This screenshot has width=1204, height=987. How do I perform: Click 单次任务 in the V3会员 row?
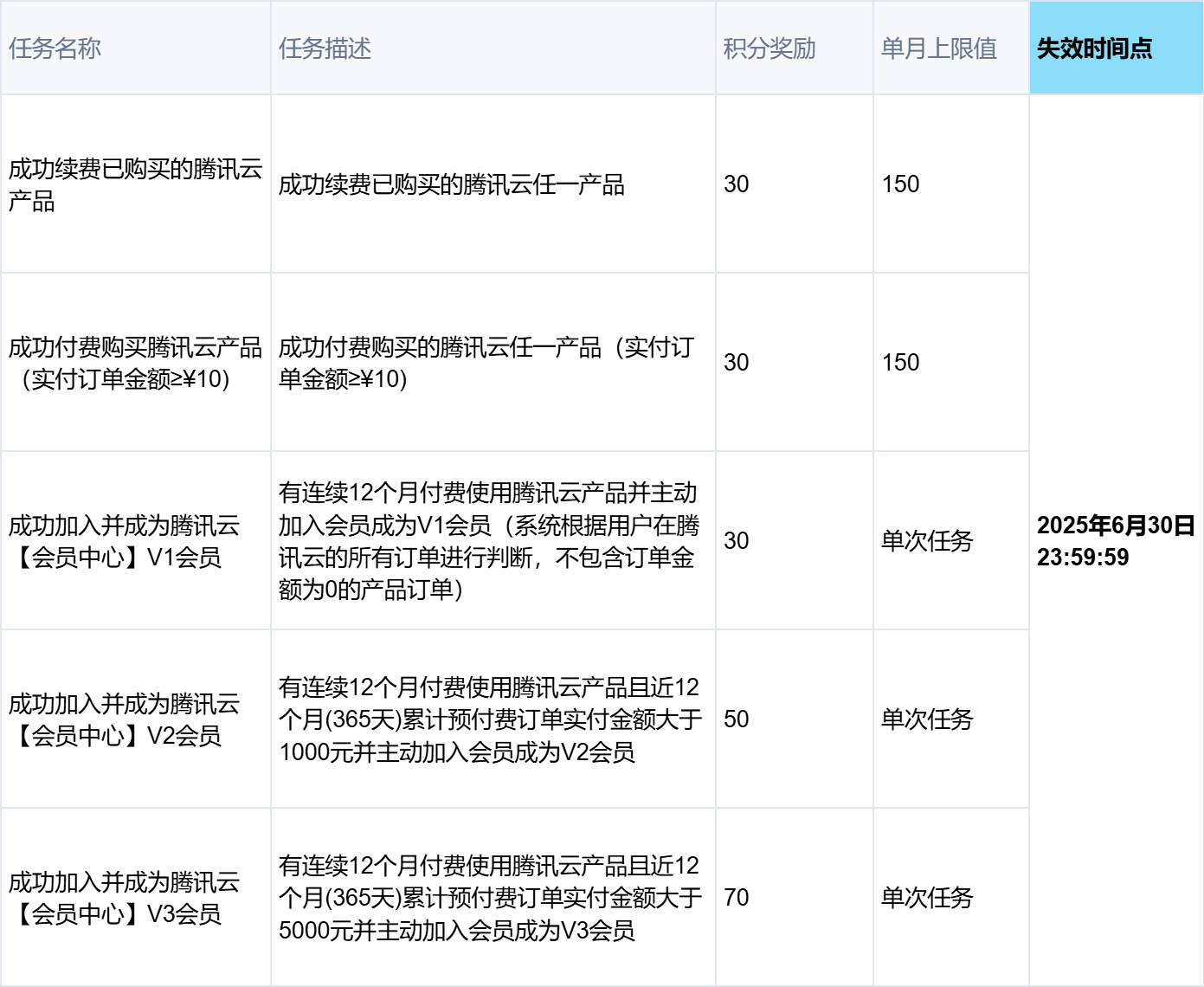coord(927,898)
